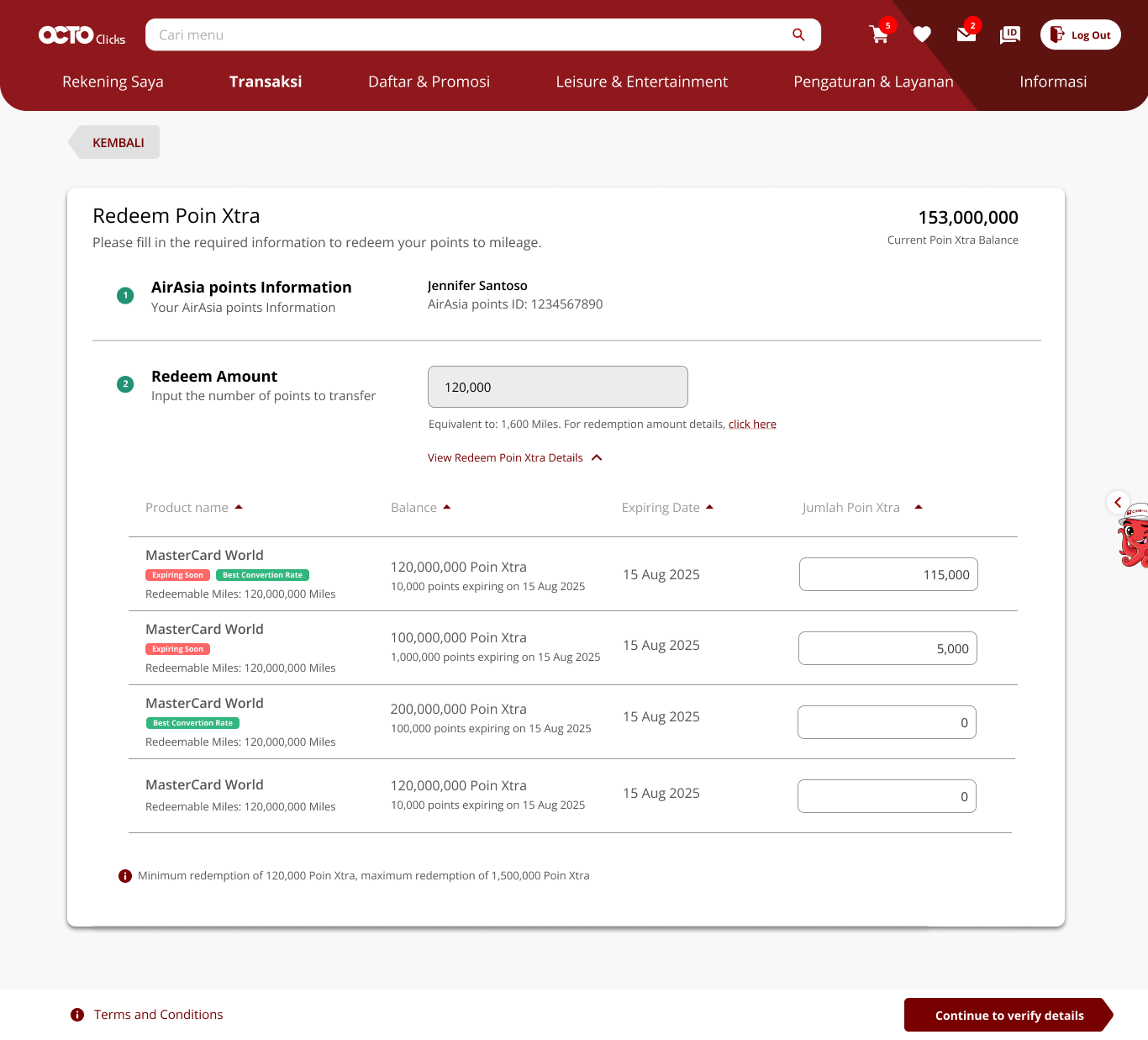Click Continue to verify details button

pyautogui.click(x=1008, y=1016)
